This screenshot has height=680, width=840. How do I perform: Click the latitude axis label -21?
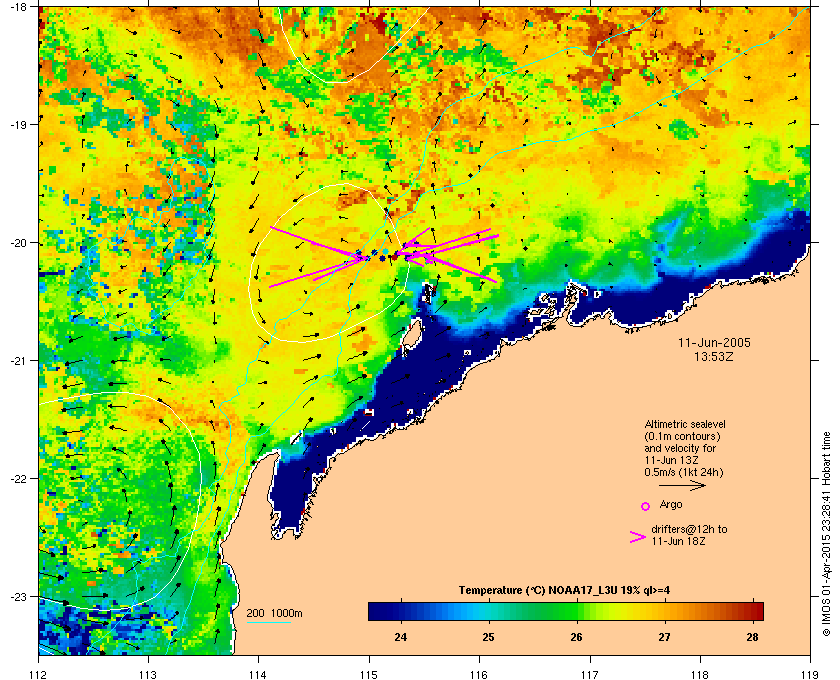[x=18, y=361]
